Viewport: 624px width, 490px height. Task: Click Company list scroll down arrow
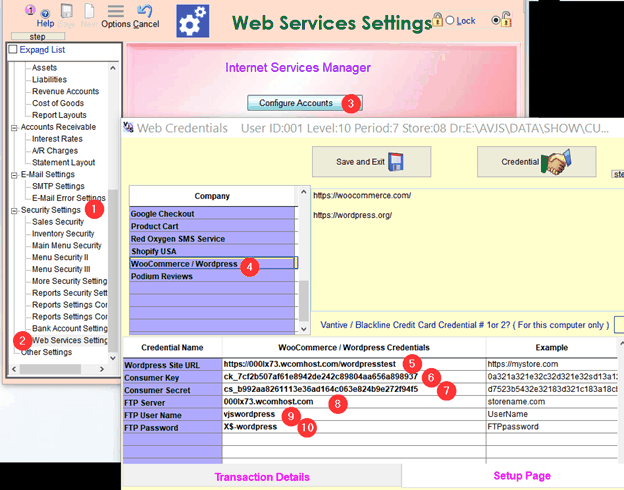304,329
